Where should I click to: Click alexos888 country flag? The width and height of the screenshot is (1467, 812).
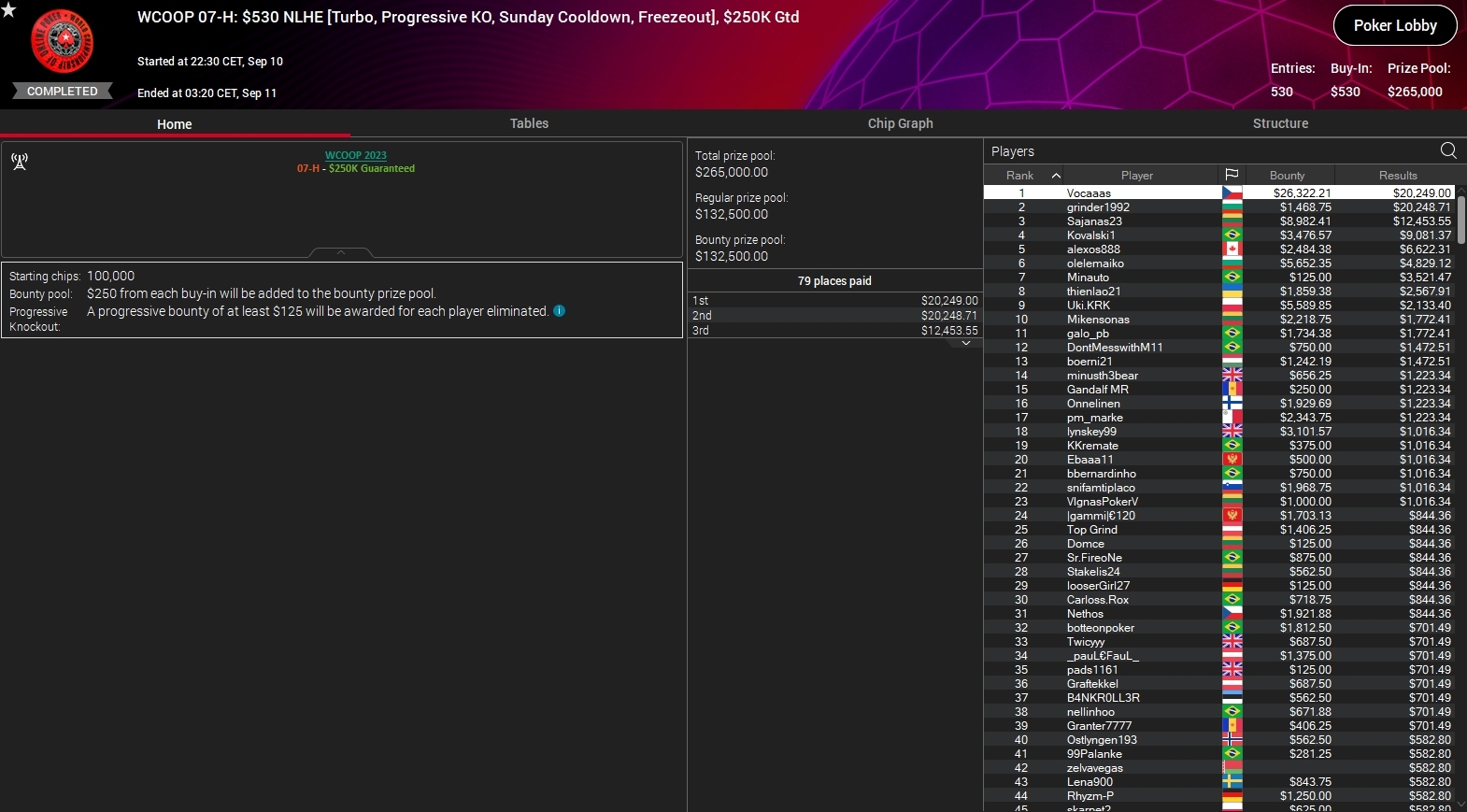click(1232, 249)
